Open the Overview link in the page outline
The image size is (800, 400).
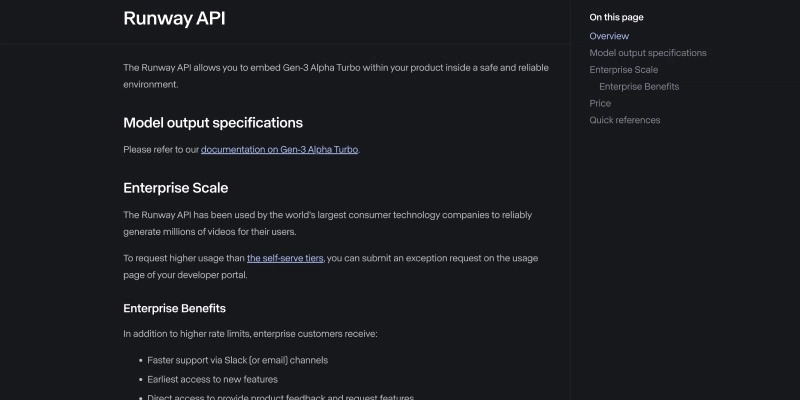[609, 36]
